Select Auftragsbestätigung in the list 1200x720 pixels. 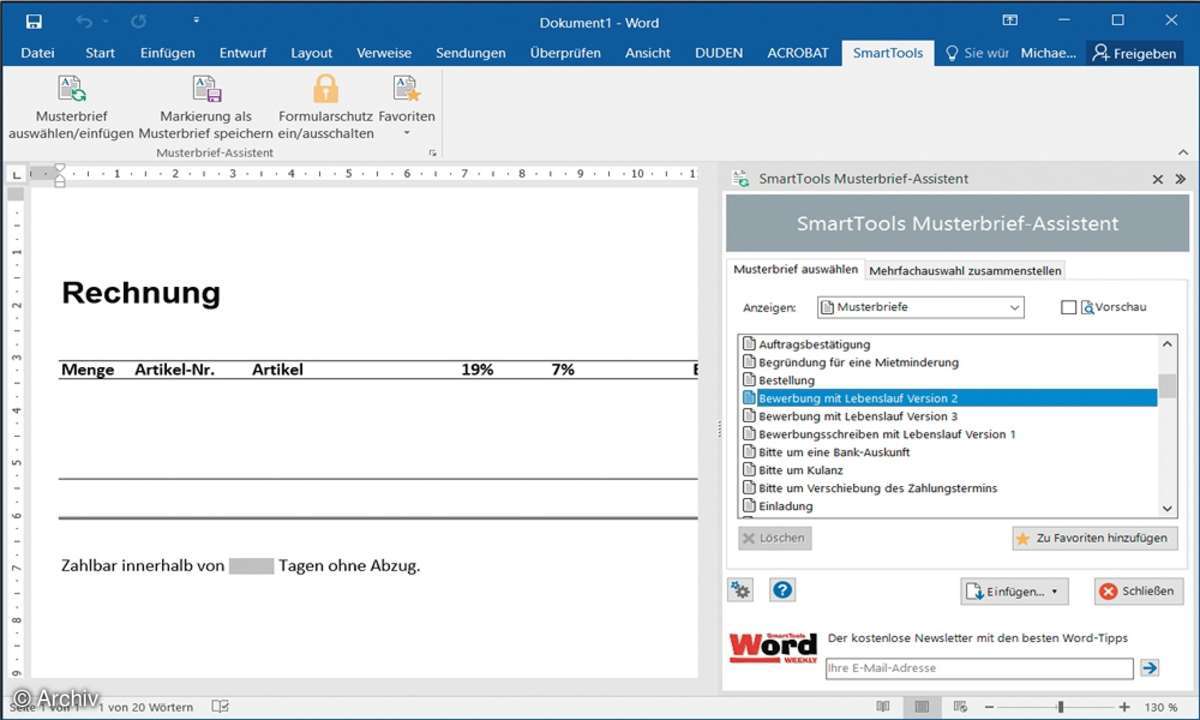(814, 344)
